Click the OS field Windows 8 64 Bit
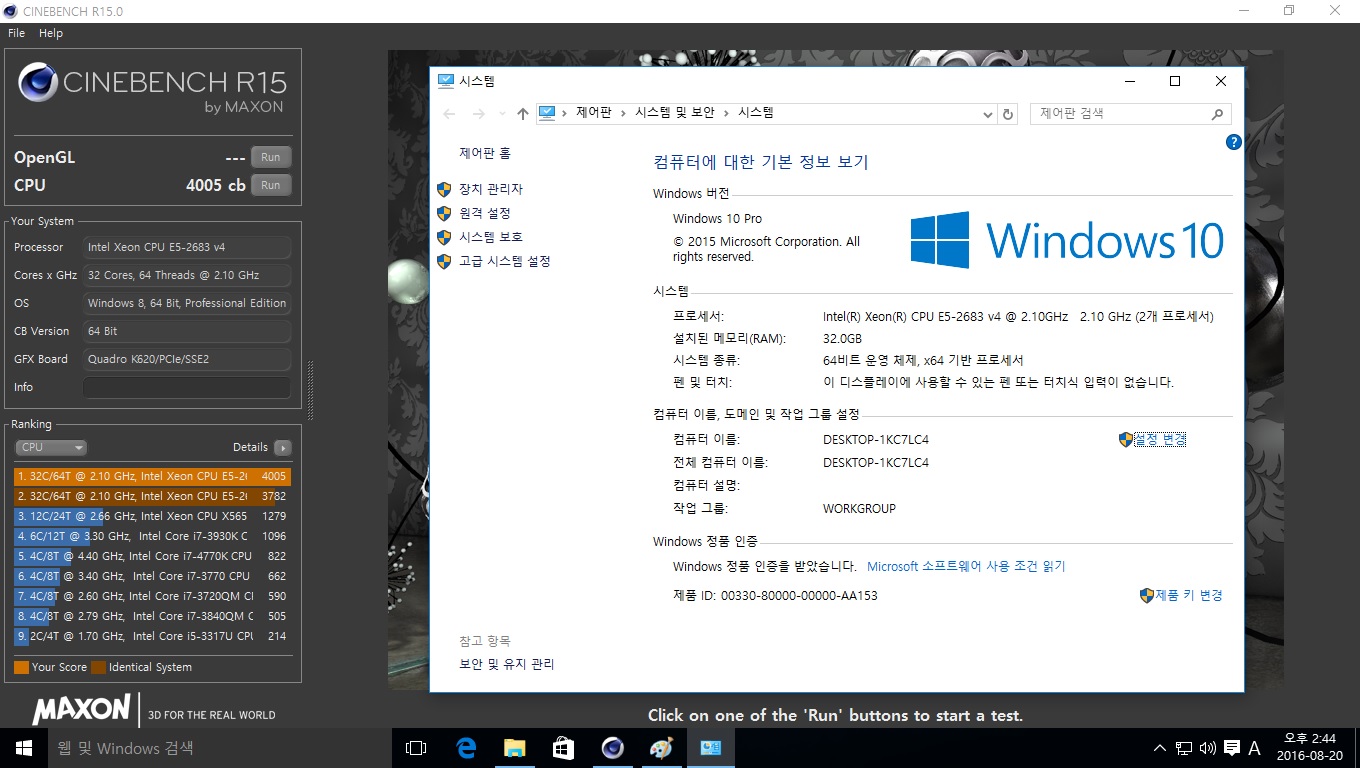Screen dimensions: 1360x768 187,303
